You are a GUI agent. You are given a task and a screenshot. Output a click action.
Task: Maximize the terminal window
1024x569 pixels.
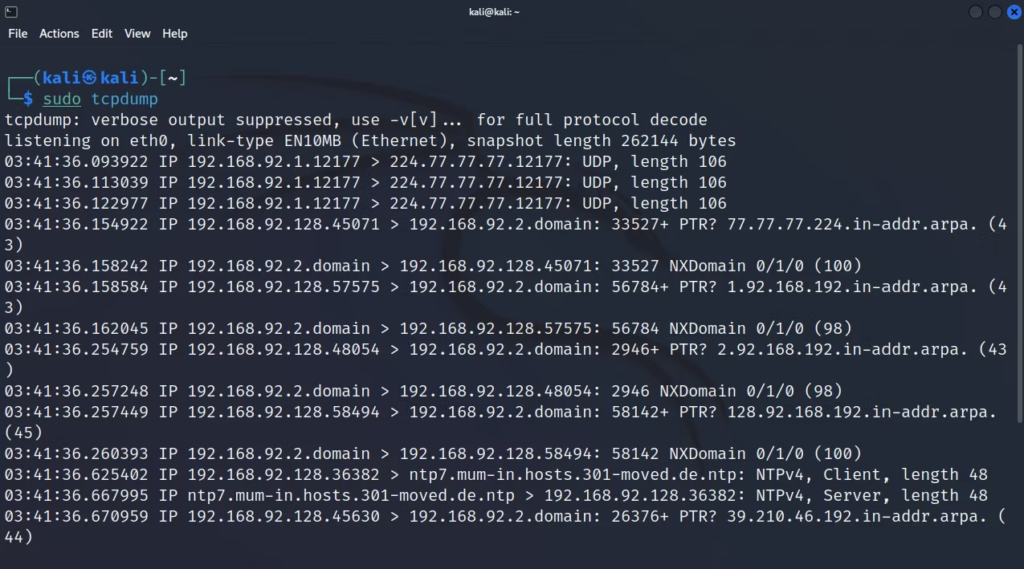pyautogui.click(x=995, y=12)
